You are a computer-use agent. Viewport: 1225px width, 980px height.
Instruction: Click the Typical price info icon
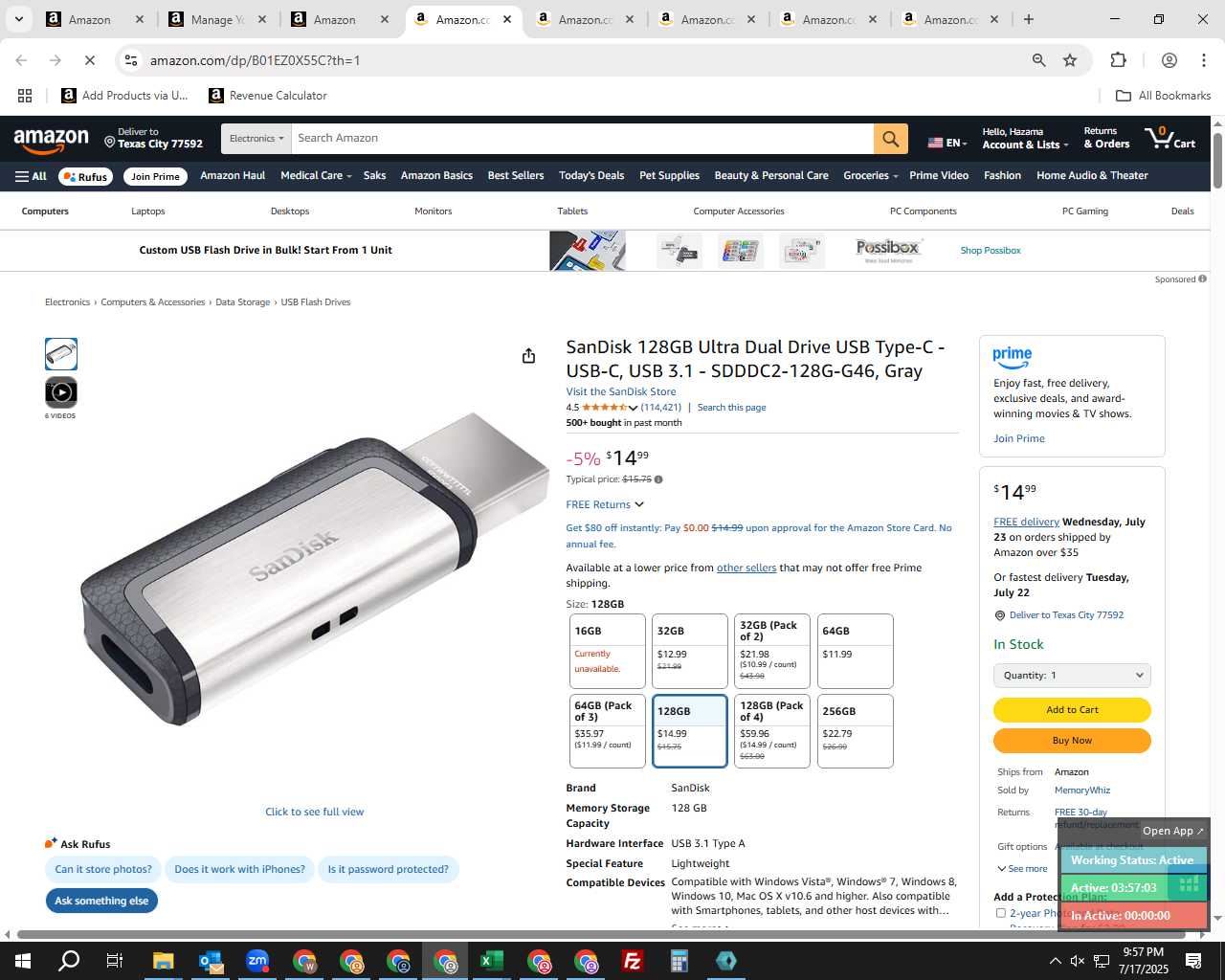click(658, 479)
